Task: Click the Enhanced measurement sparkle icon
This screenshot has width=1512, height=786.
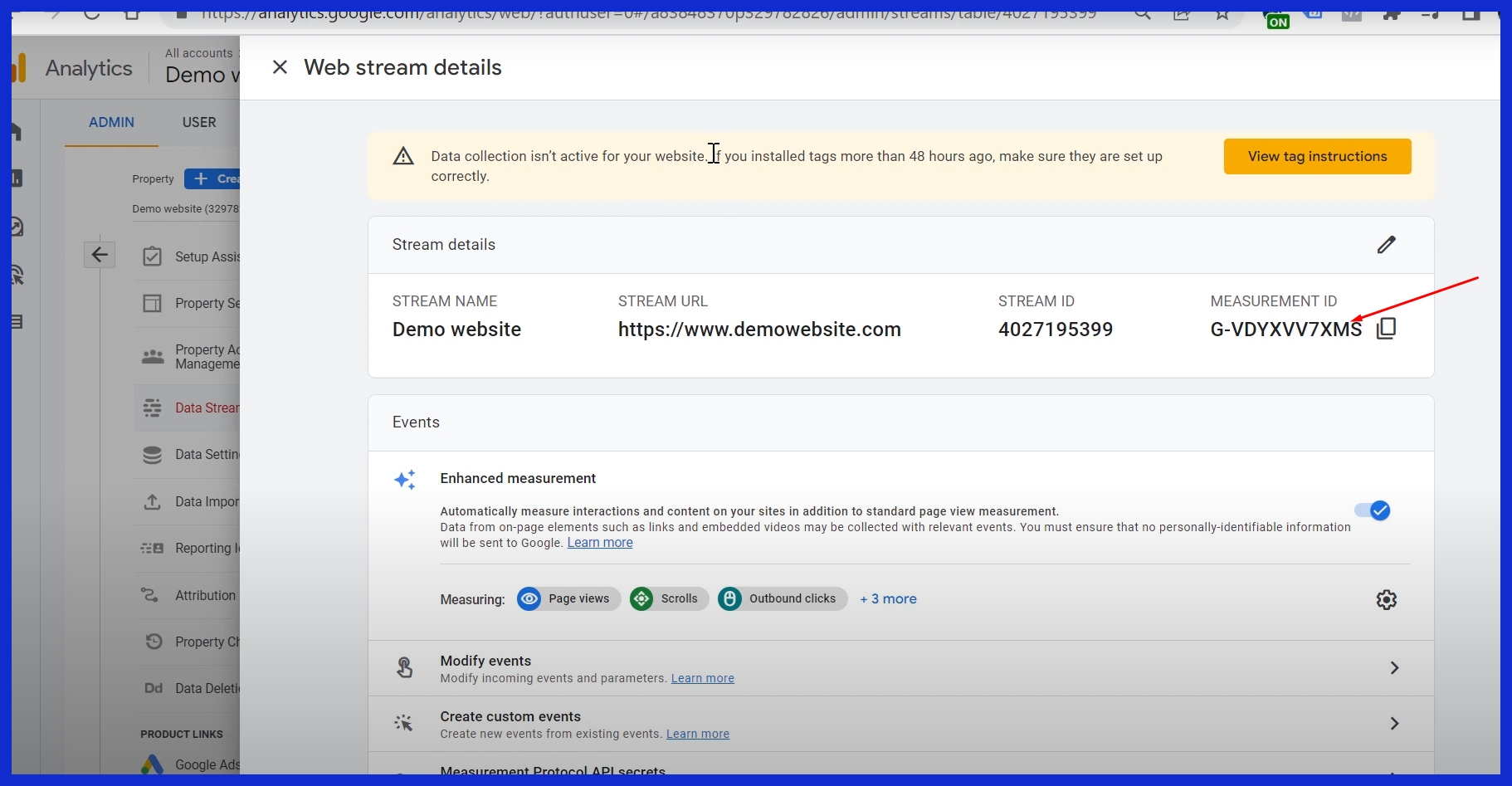Action: [405, 480]
